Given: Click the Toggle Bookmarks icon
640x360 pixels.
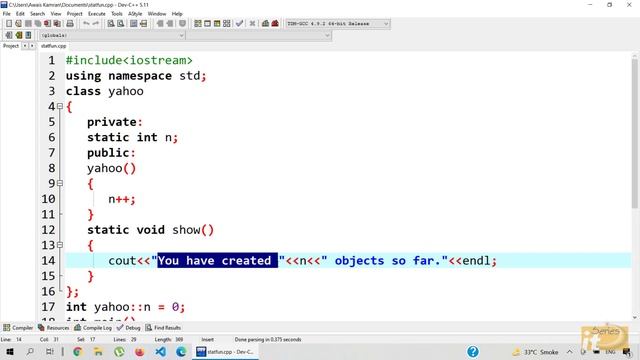Looking at the screenshot, I should point(18,35).
